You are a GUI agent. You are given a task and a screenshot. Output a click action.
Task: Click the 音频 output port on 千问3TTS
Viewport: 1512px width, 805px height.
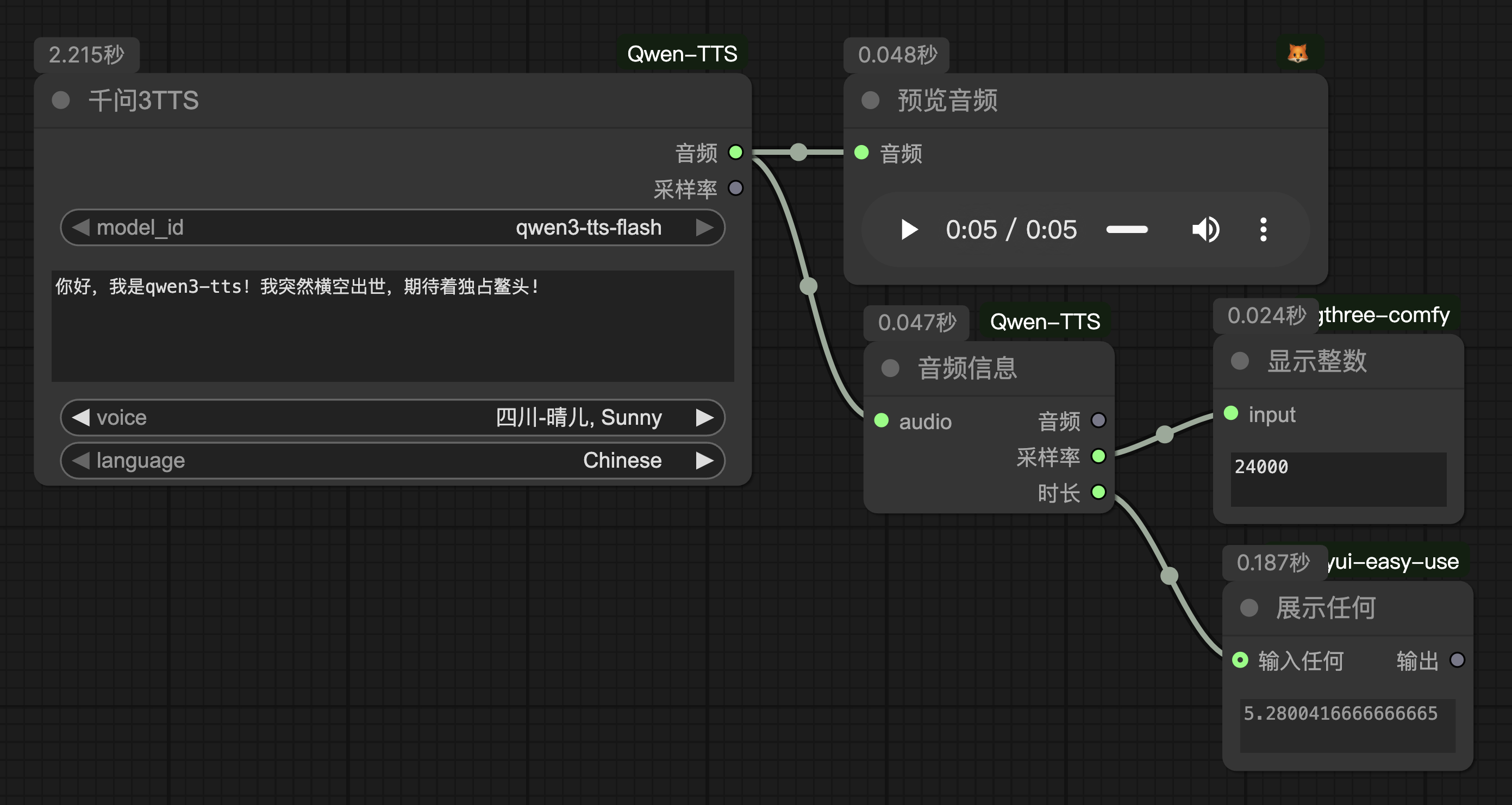[x=735, y=153]
